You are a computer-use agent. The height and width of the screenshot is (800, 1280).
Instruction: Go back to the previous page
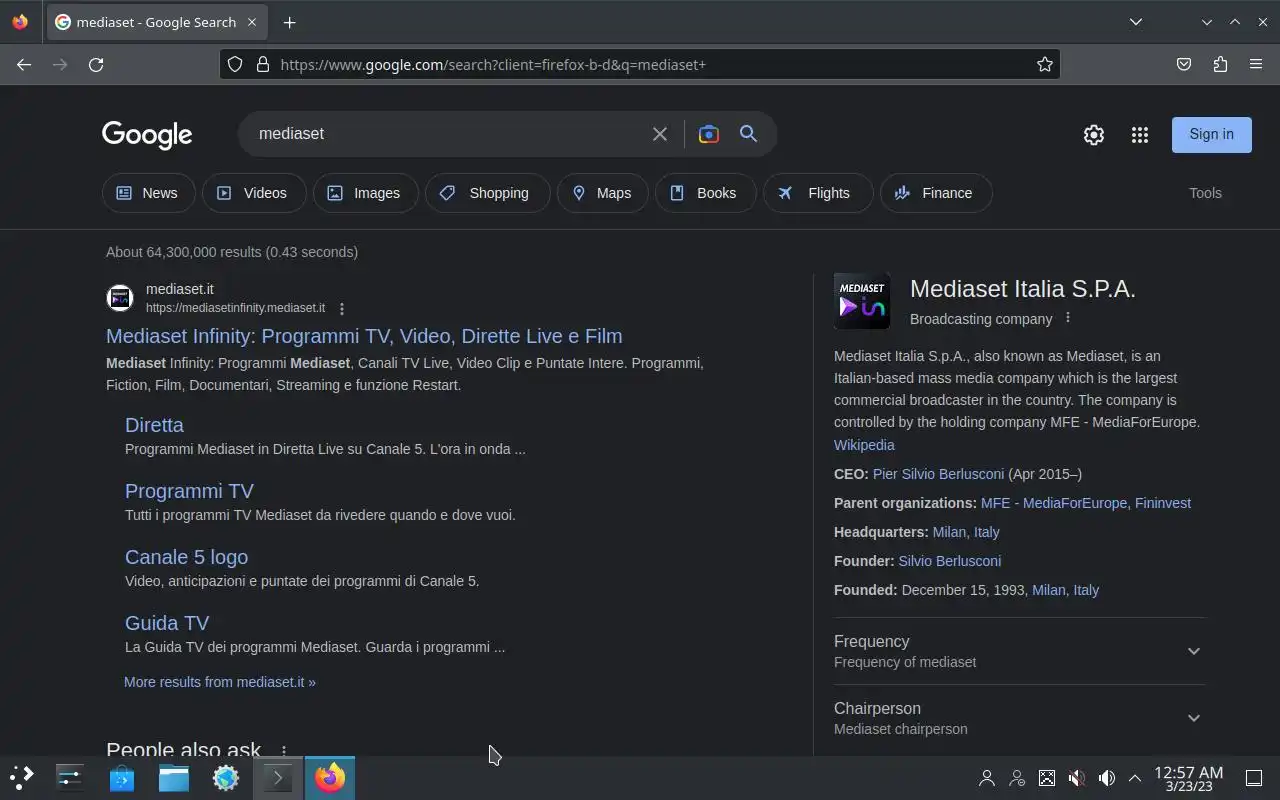[x=24, y=64]
